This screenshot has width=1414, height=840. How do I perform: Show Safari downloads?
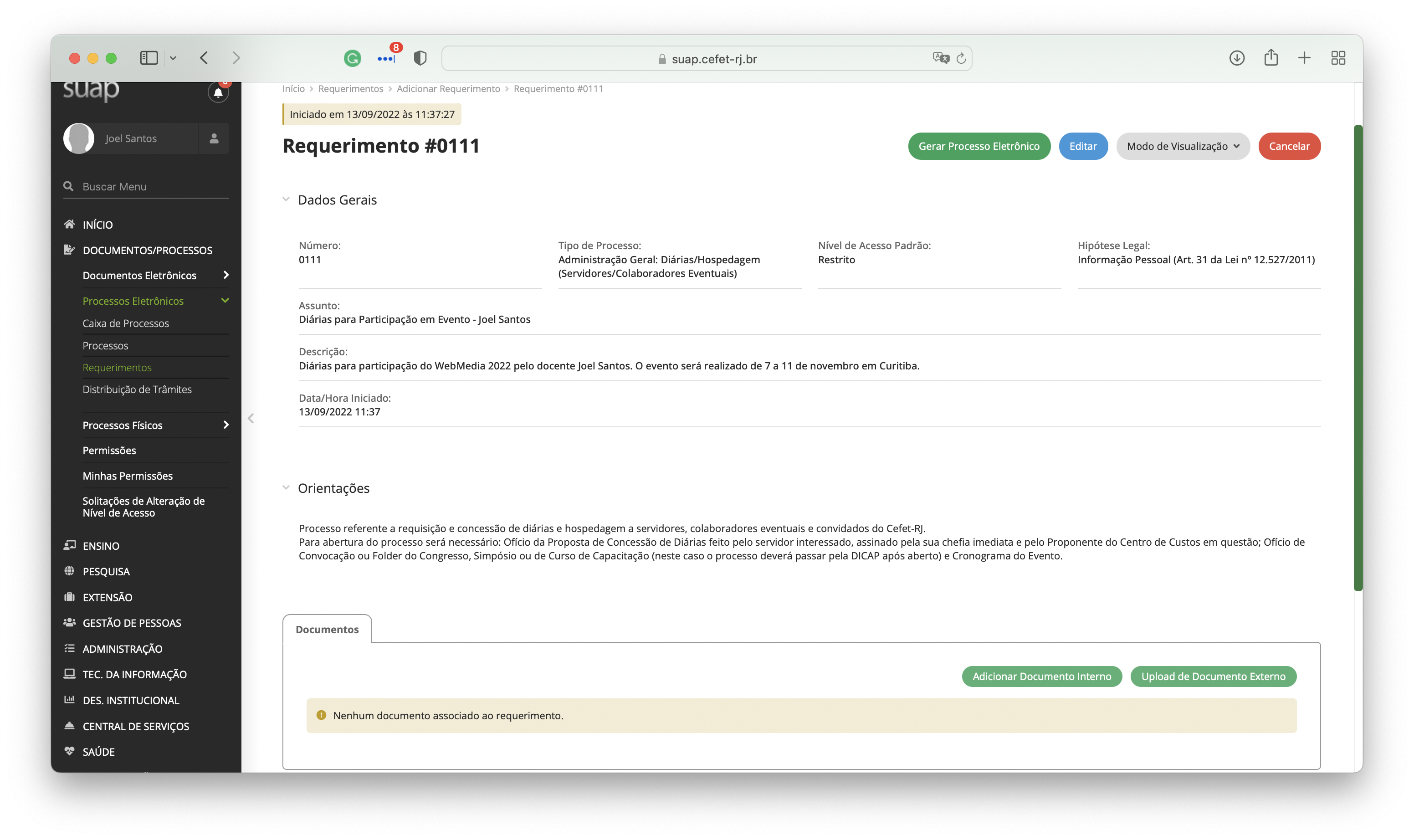click(x=1237, y=58)
